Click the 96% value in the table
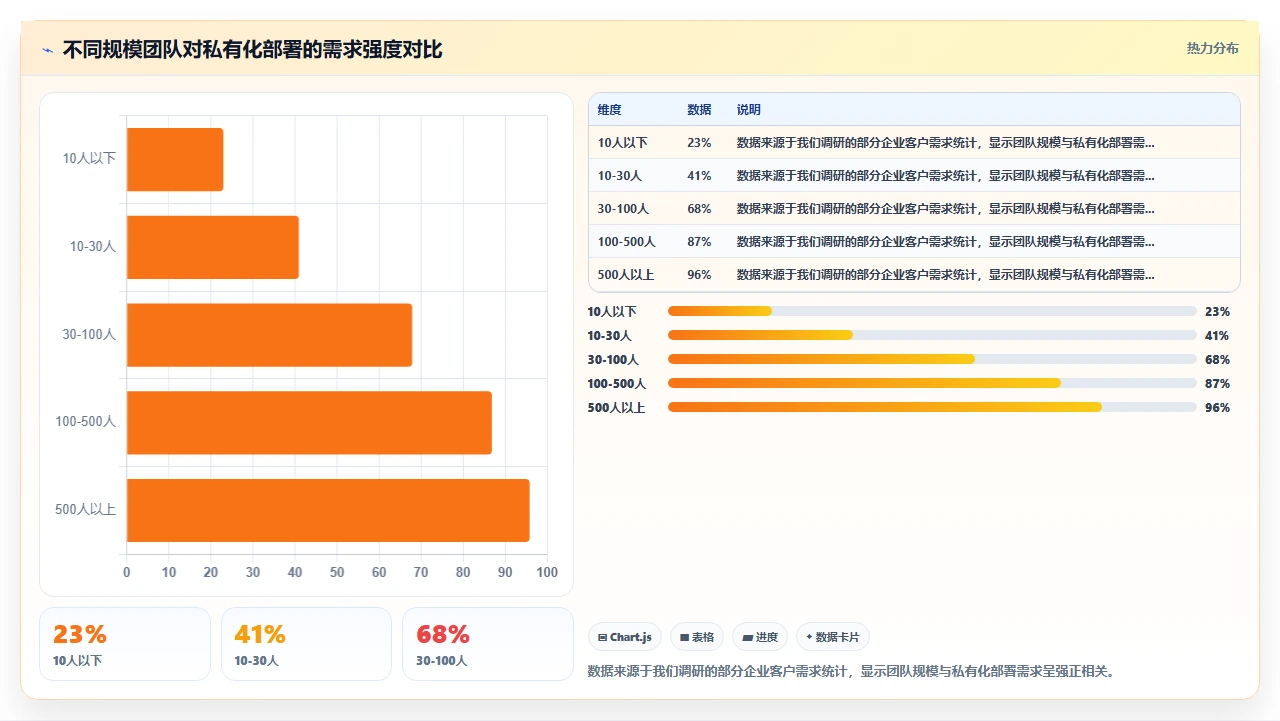 pos(699,275)
